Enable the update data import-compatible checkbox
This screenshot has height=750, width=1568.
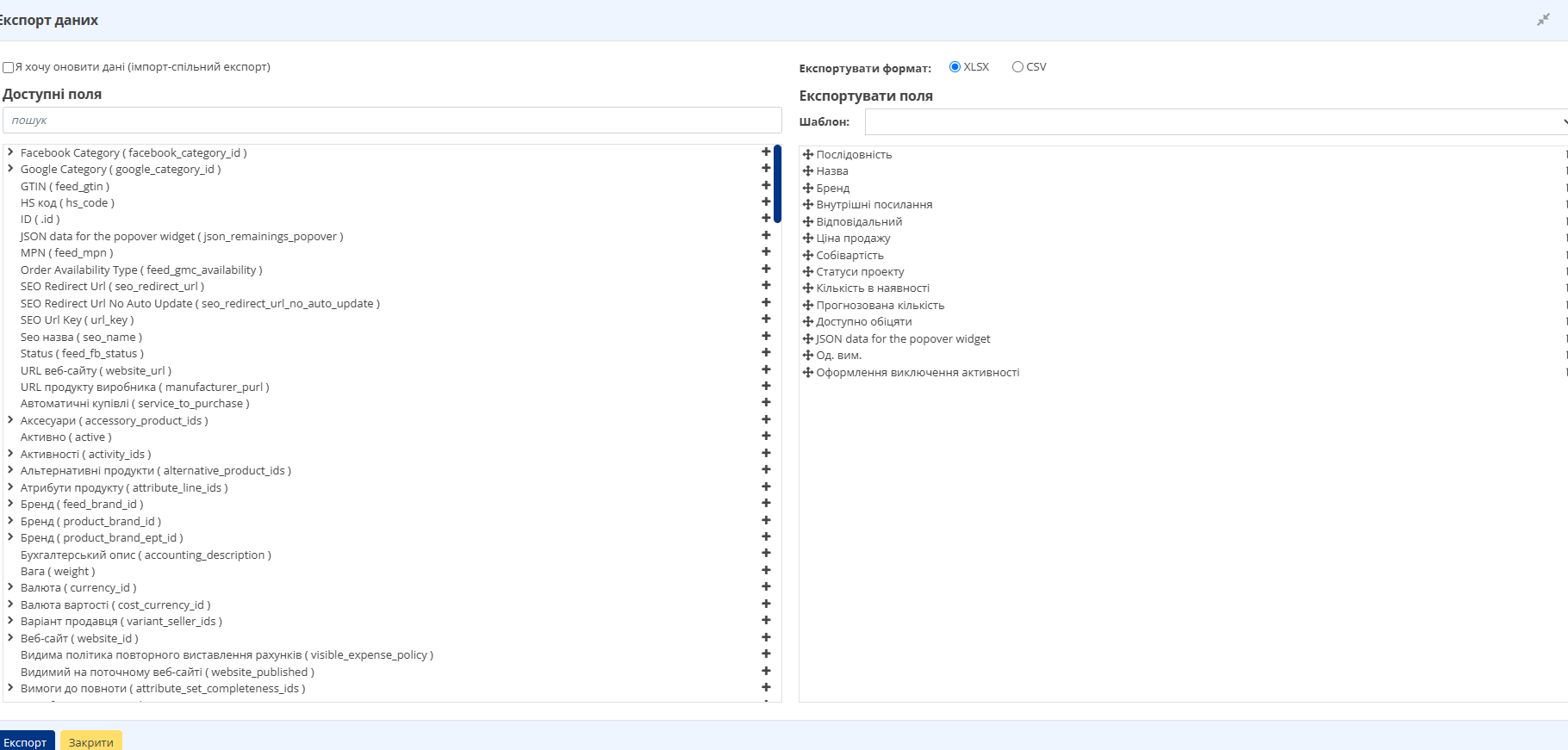coord(8,67)
